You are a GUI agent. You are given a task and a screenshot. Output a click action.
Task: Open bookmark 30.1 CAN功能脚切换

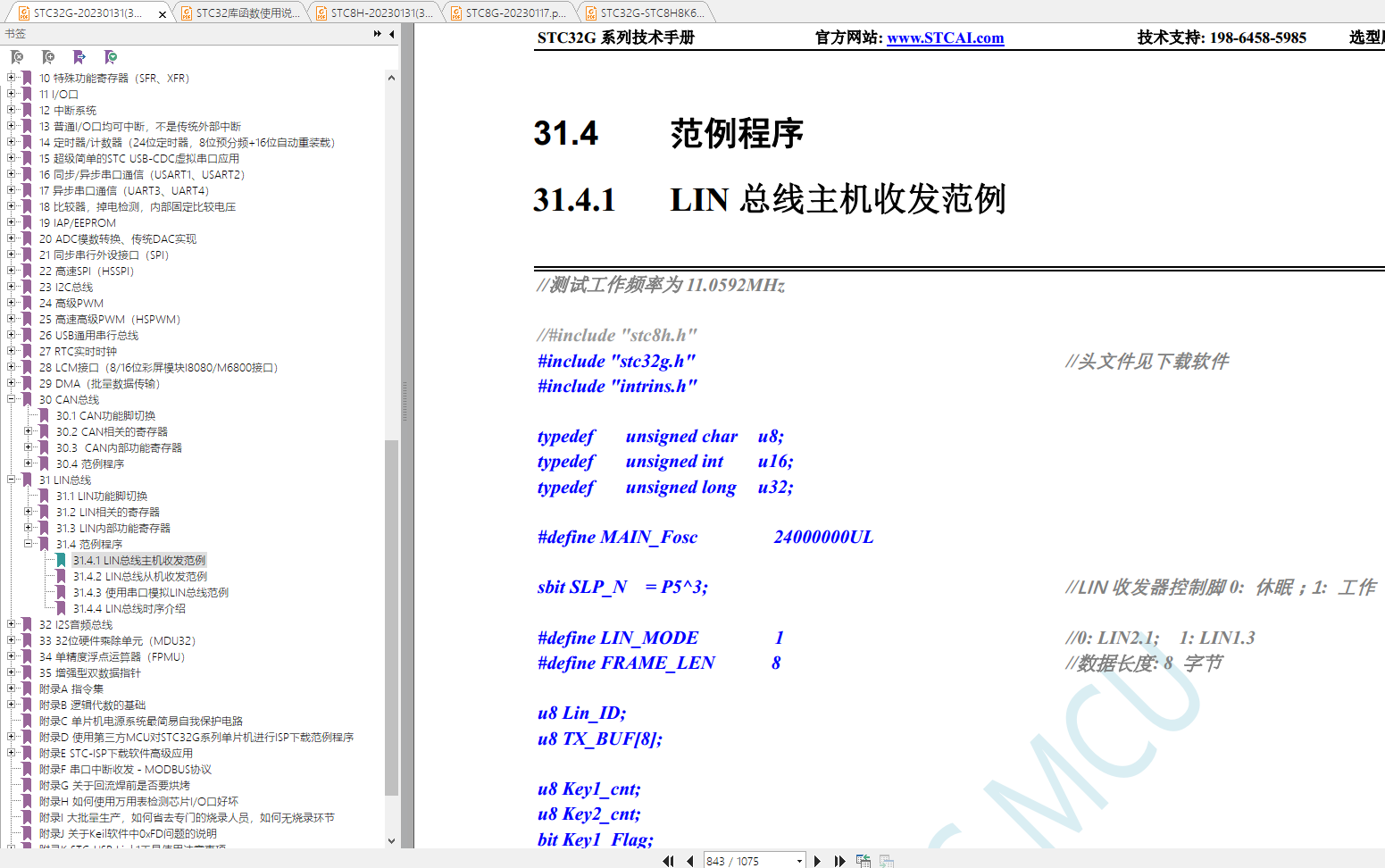tap(105, 415)
